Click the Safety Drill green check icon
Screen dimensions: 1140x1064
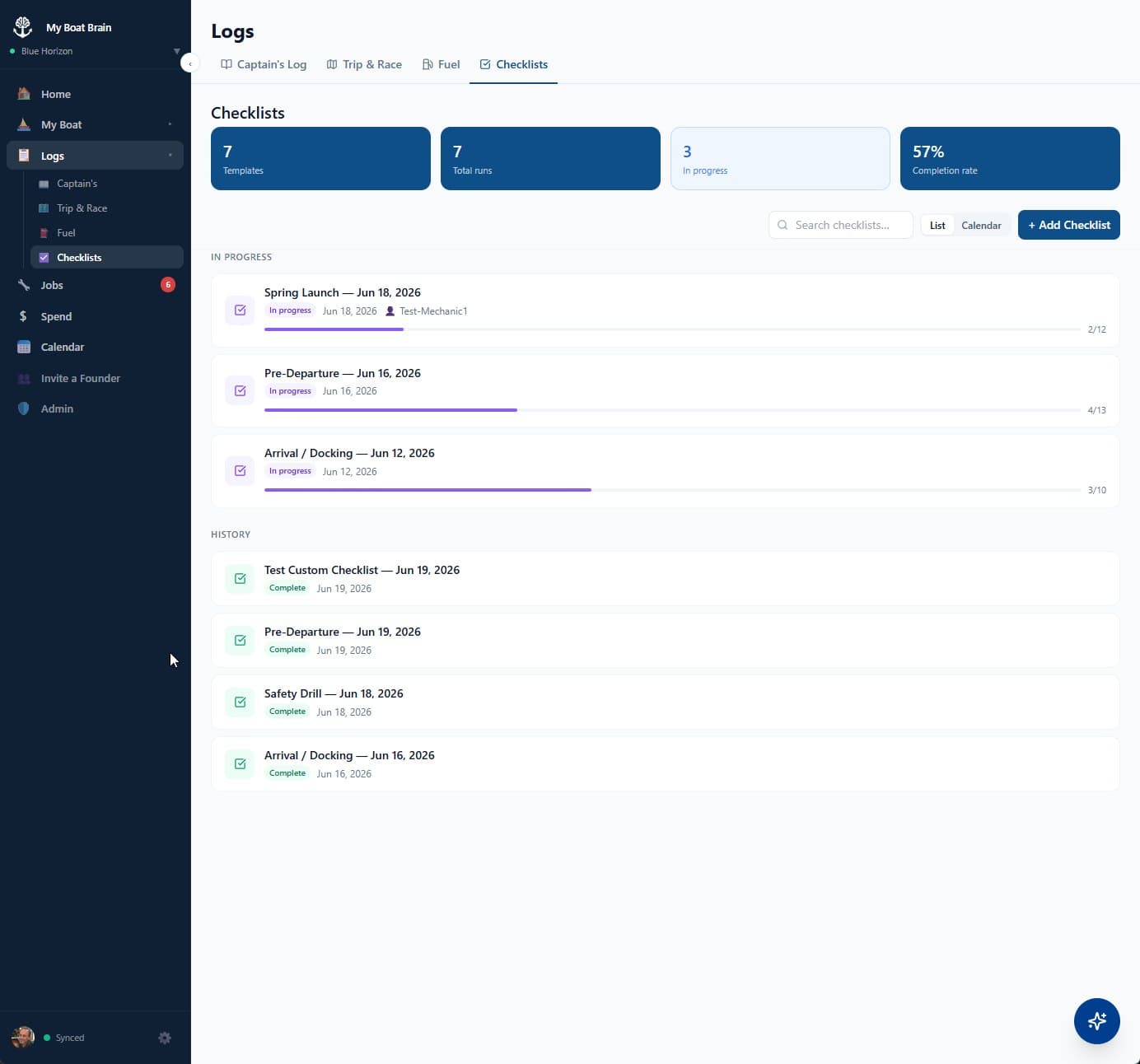pos(240,702)
